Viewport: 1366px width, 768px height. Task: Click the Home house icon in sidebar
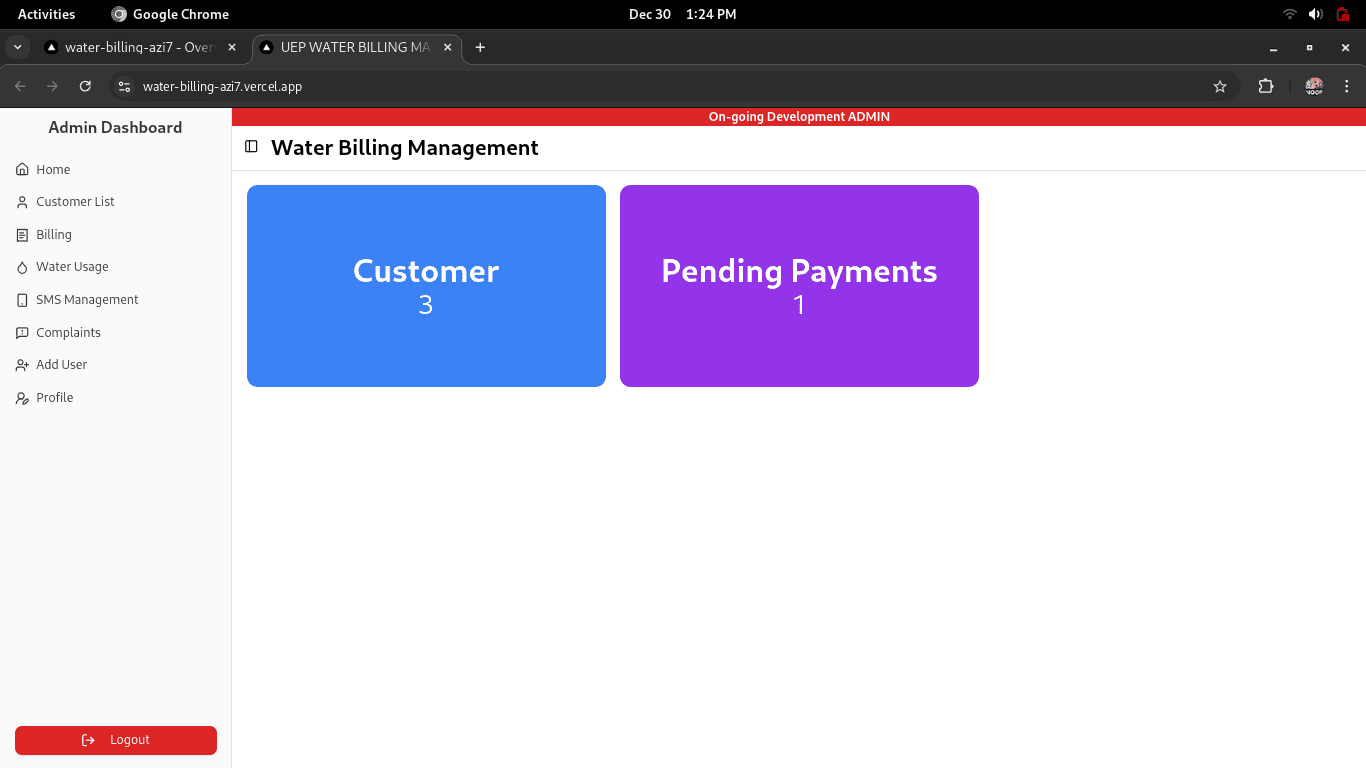click(22, 170)
